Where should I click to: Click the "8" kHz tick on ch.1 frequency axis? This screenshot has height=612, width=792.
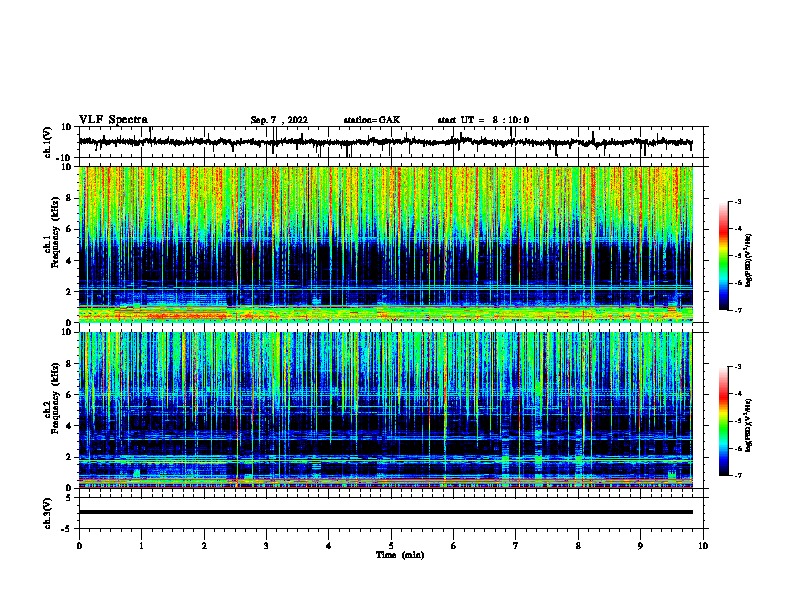point(69,198)
